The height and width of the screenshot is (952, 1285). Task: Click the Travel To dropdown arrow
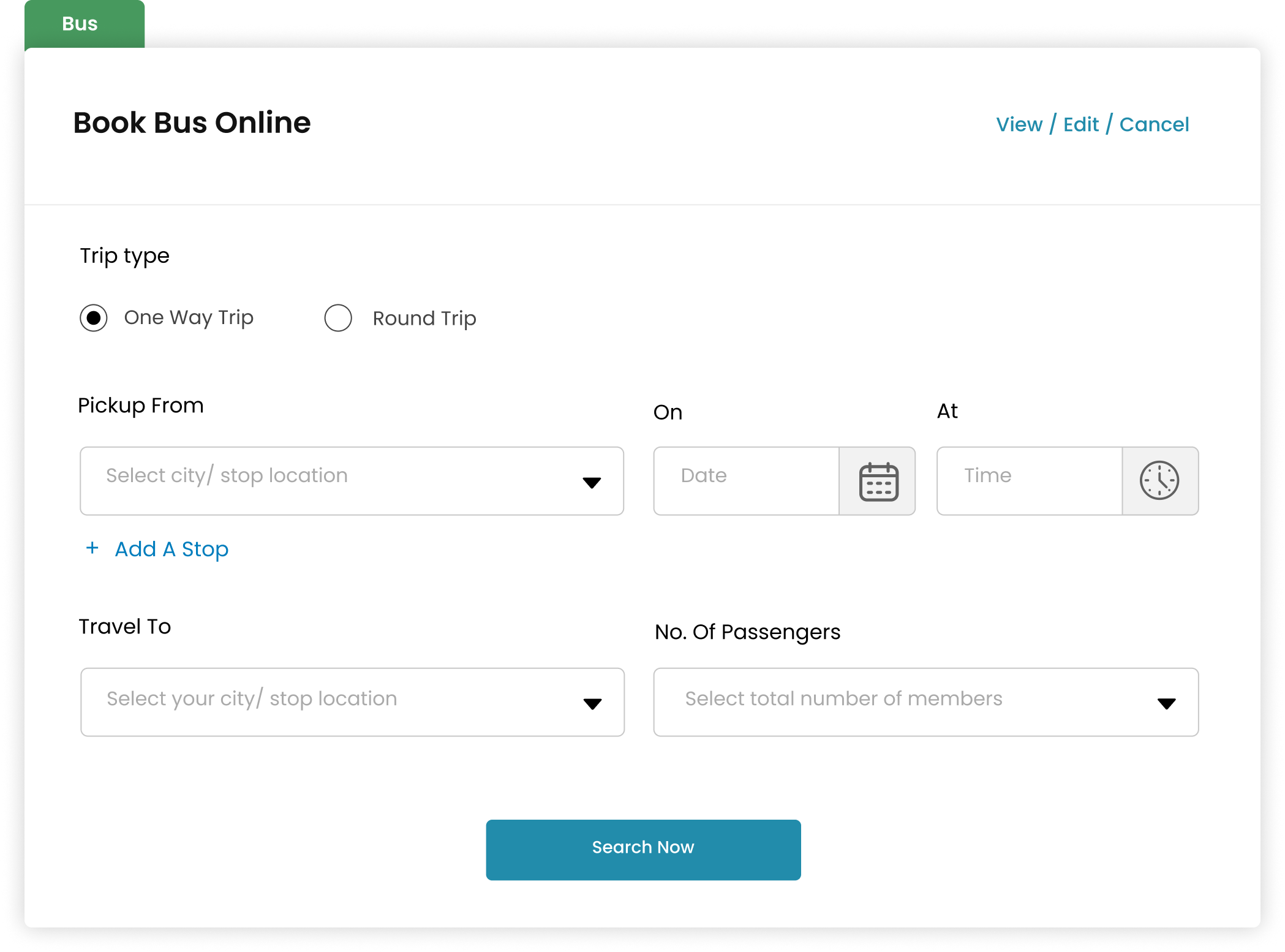592,704
